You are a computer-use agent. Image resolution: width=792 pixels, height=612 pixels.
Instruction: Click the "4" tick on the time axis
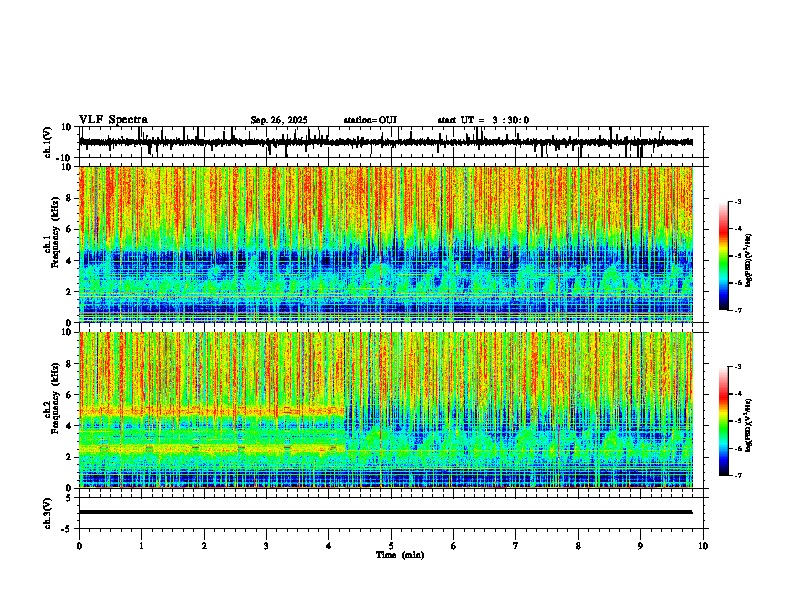point(329,546)
